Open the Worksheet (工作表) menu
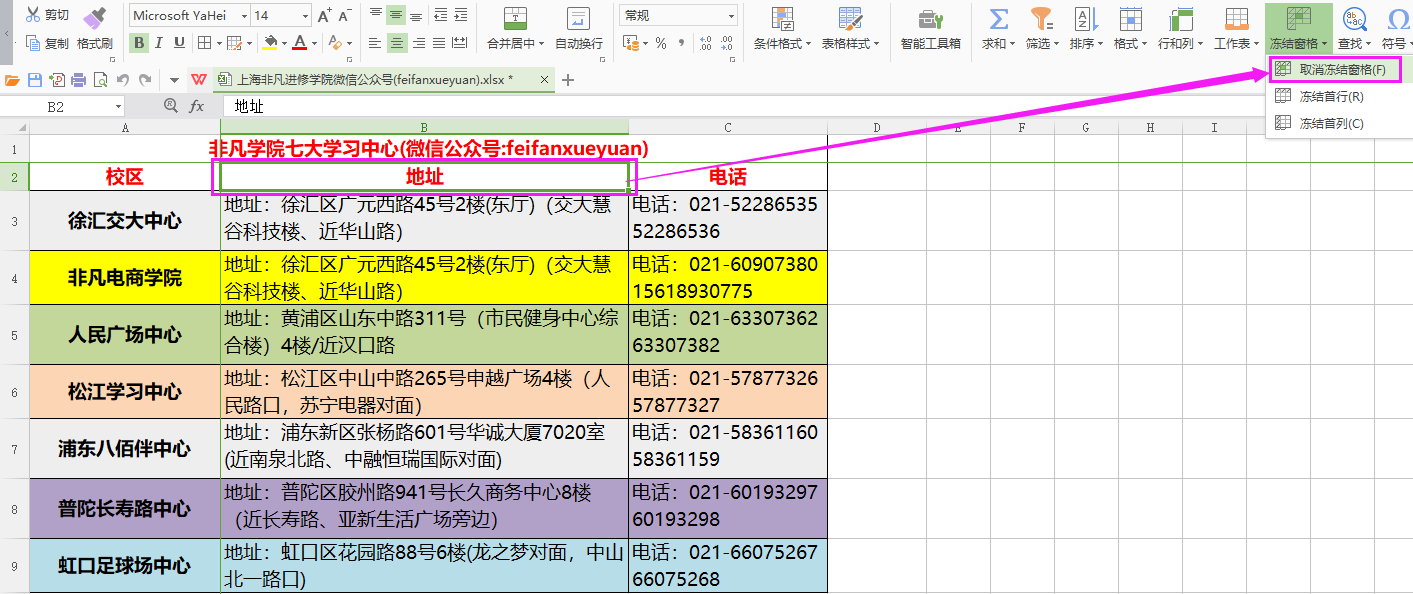 coord(1237,28)
